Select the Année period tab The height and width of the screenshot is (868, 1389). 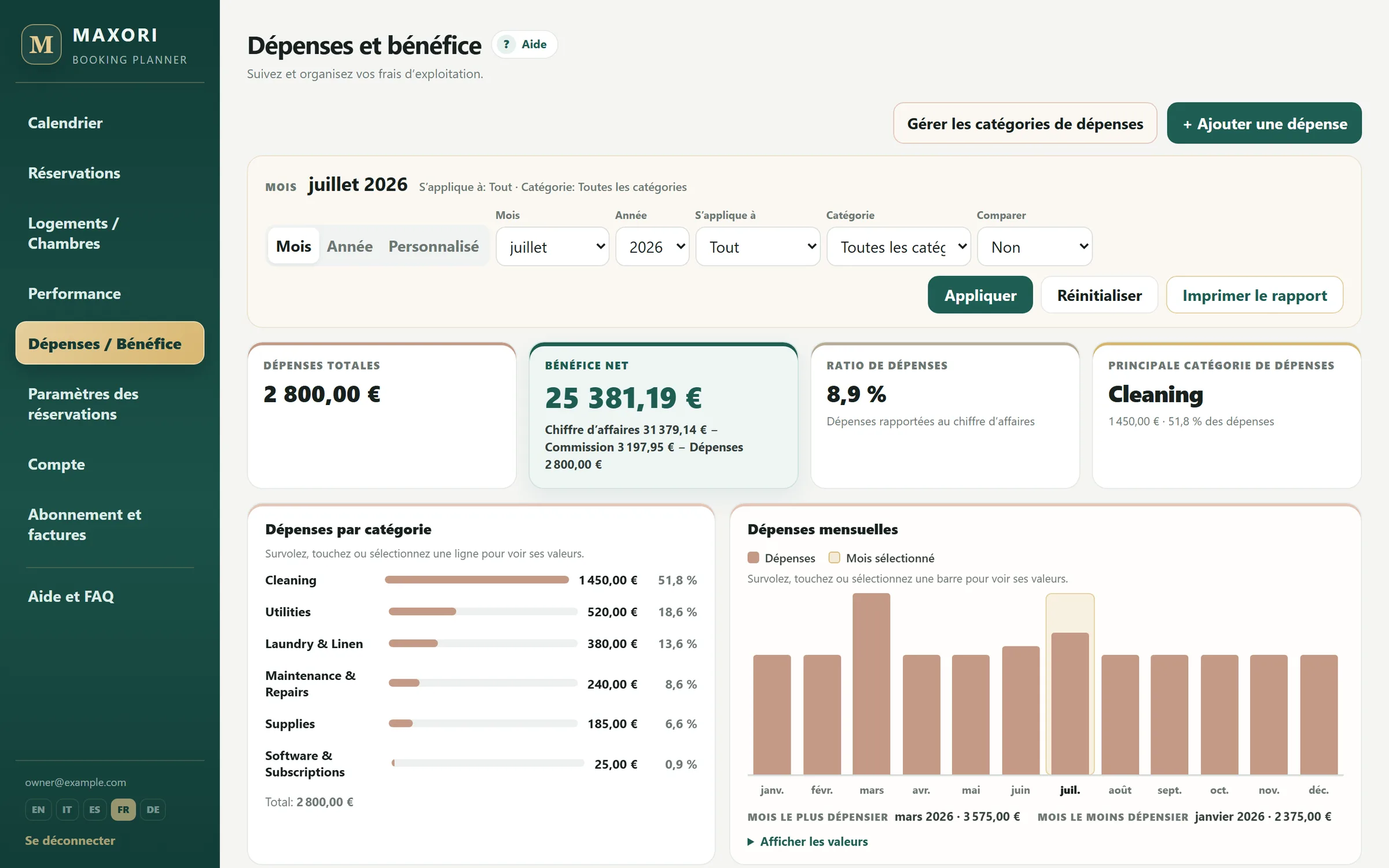click(x=350, y=247)
